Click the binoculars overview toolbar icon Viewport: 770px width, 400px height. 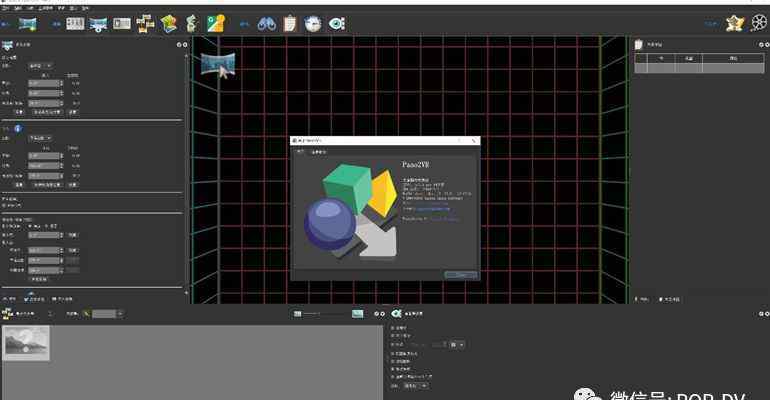tap(267, 24)
